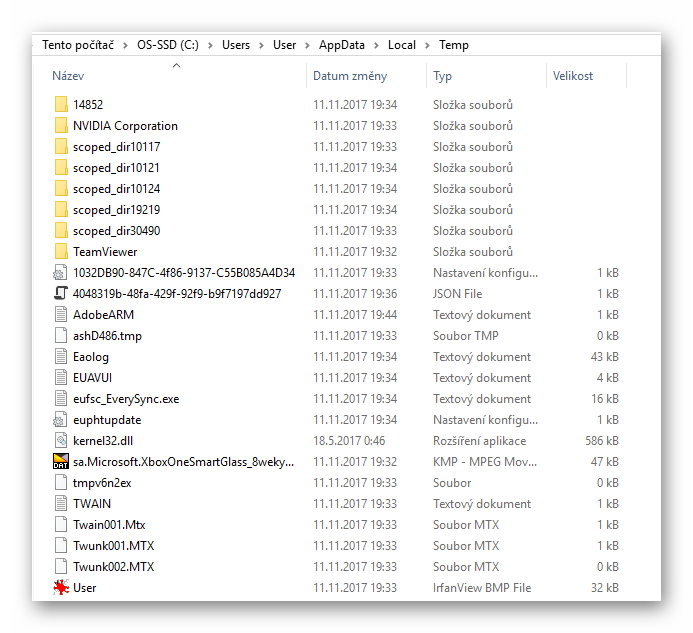This screenshot has height=633, width=693.
Task: Click the NVIDIA Corporation folder icon
Action: 61,126
